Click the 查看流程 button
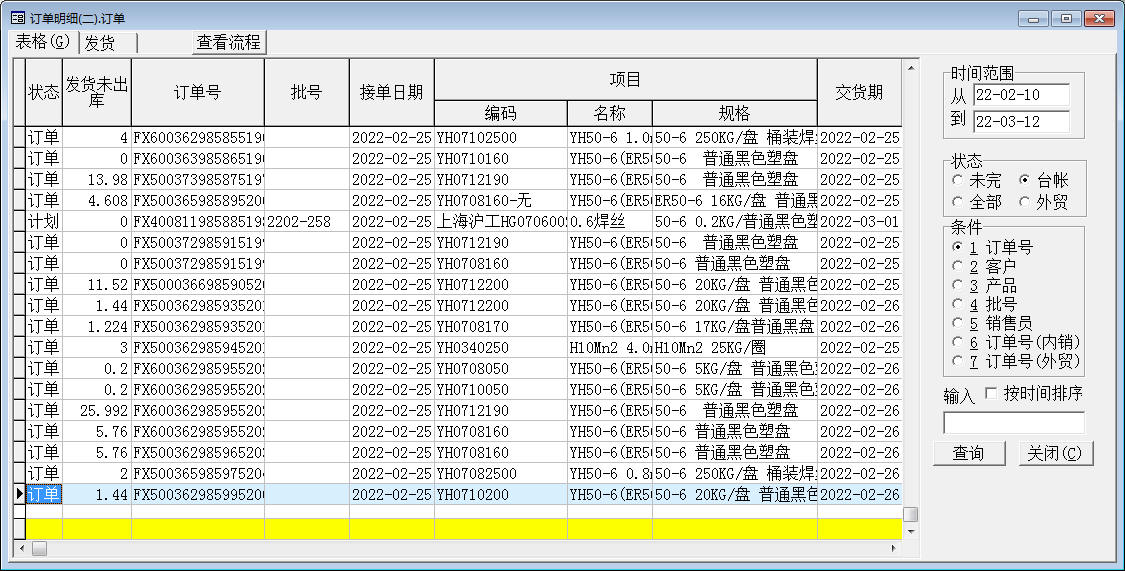1125x571 pixels. pyautogui.click(x=229, y=42)
